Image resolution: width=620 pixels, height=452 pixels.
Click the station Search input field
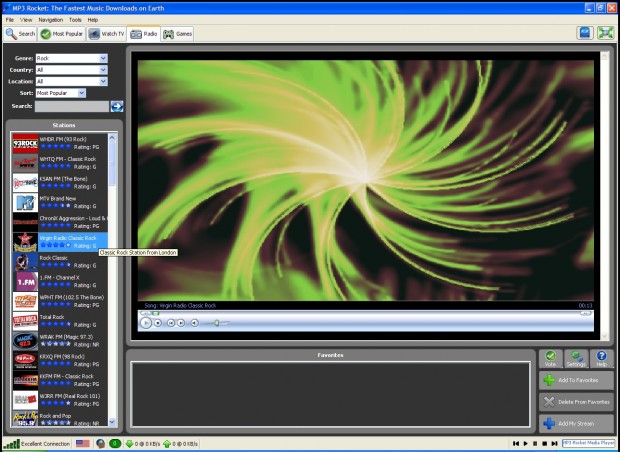click(x=72, y=106)
